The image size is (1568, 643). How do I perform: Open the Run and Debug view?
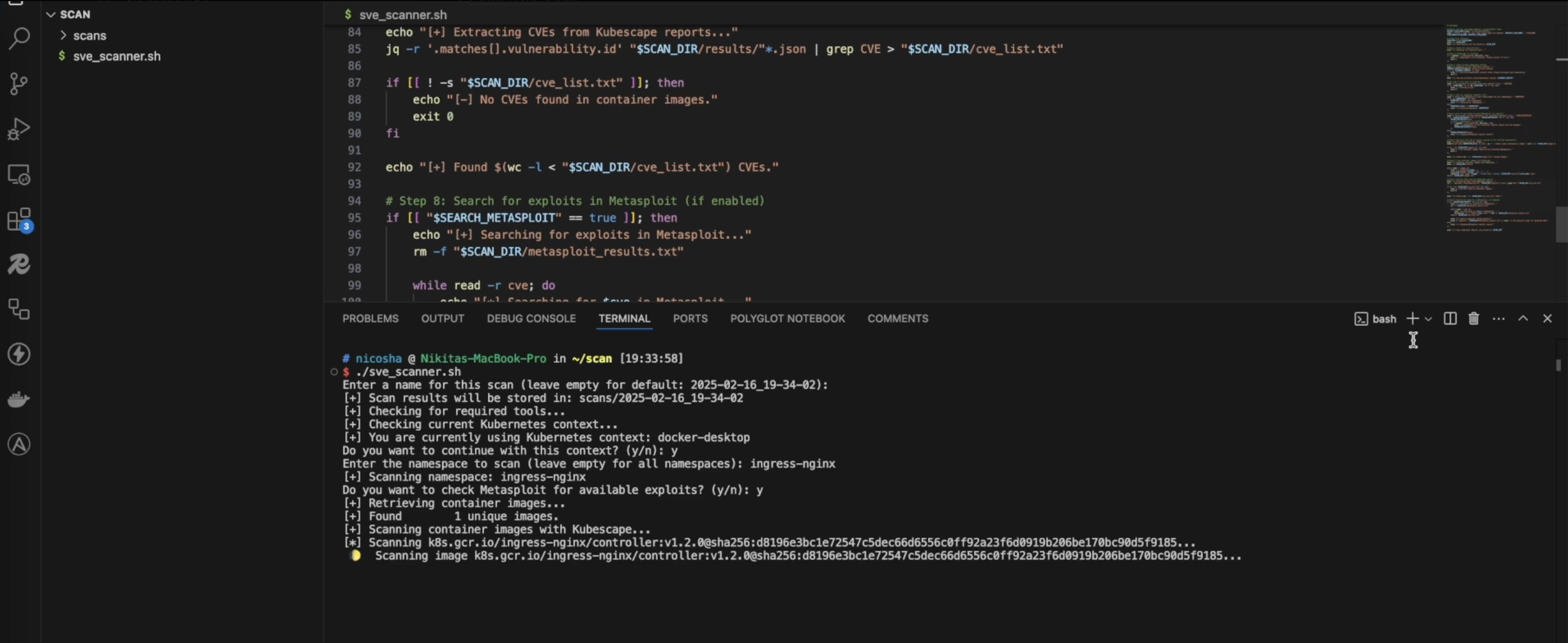click(x=19, y=129)
